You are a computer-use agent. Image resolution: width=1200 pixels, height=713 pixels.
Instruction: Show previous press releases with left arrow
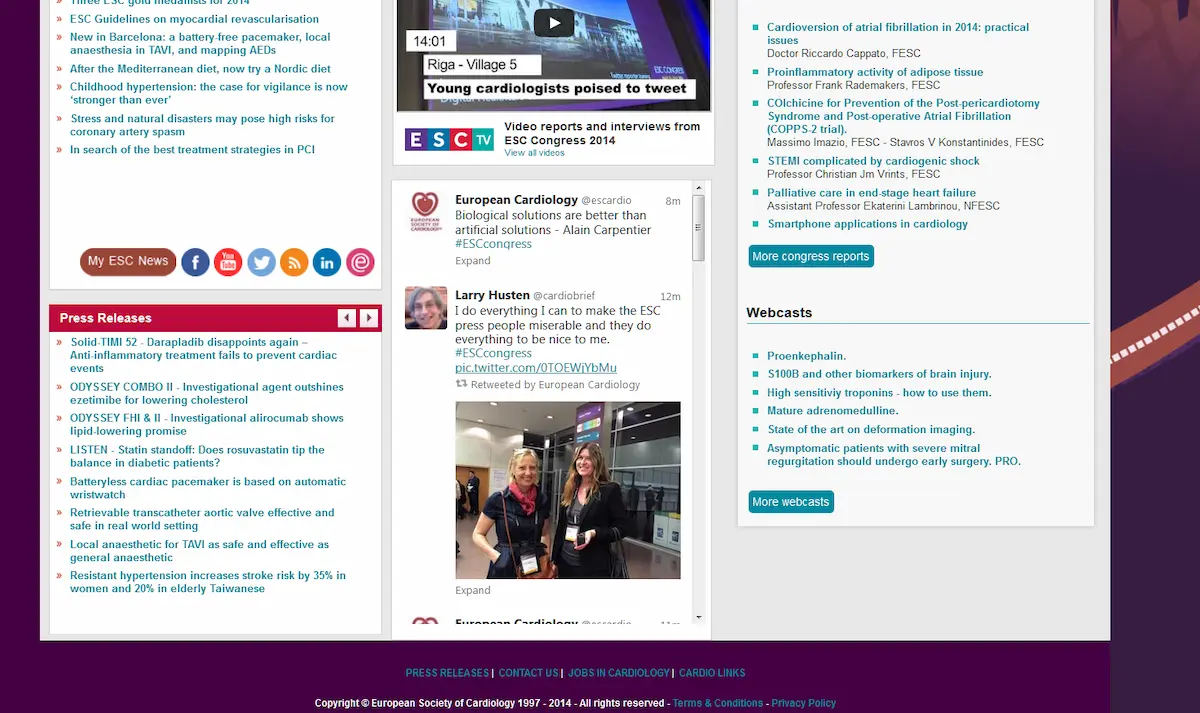tap(347, 318)
